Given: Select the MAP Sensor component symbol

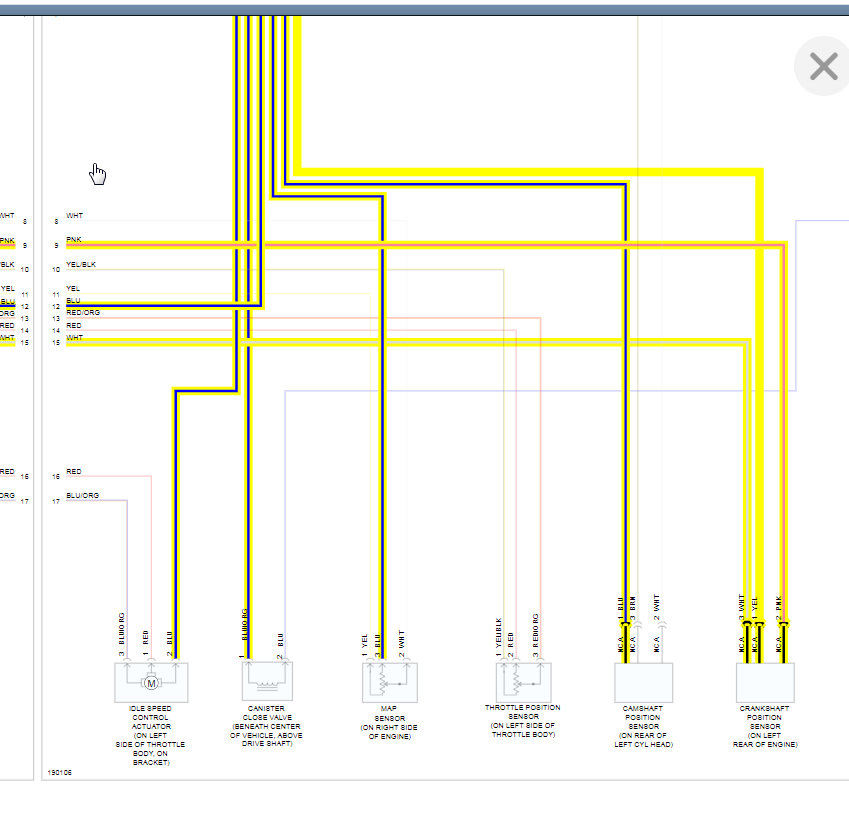Looking at the screenshot, I should coord(390,682).
